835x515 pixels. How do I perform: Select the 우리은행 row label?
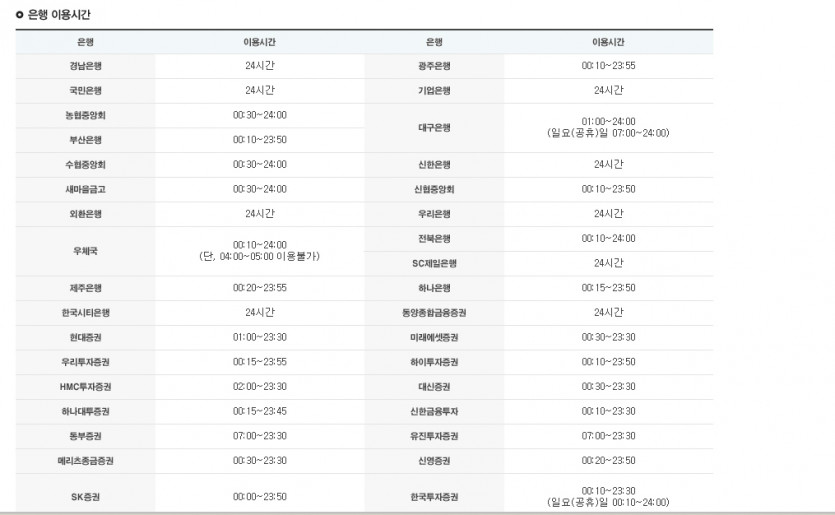tap(434, 214)
